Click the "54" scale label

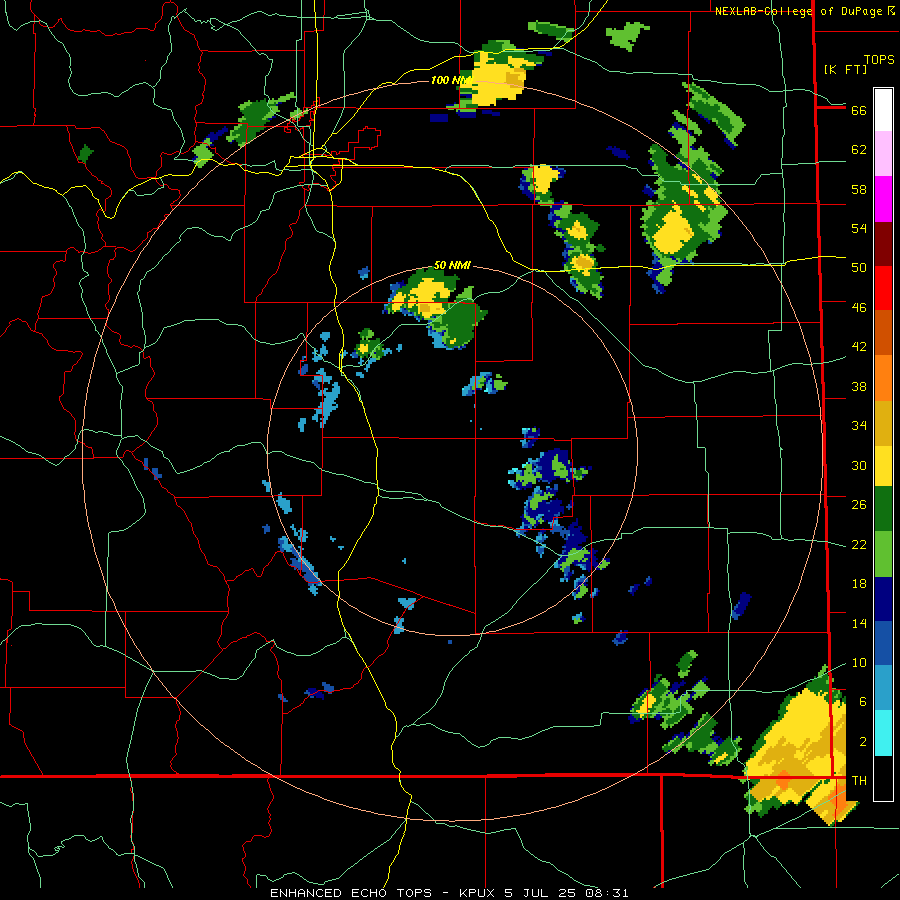pyautogui.click(x=859, y=228)
